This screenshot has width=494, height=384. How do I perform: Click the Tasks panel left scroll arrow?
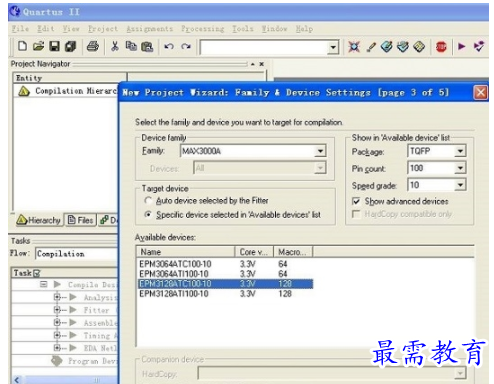click(x=17, y=380)
